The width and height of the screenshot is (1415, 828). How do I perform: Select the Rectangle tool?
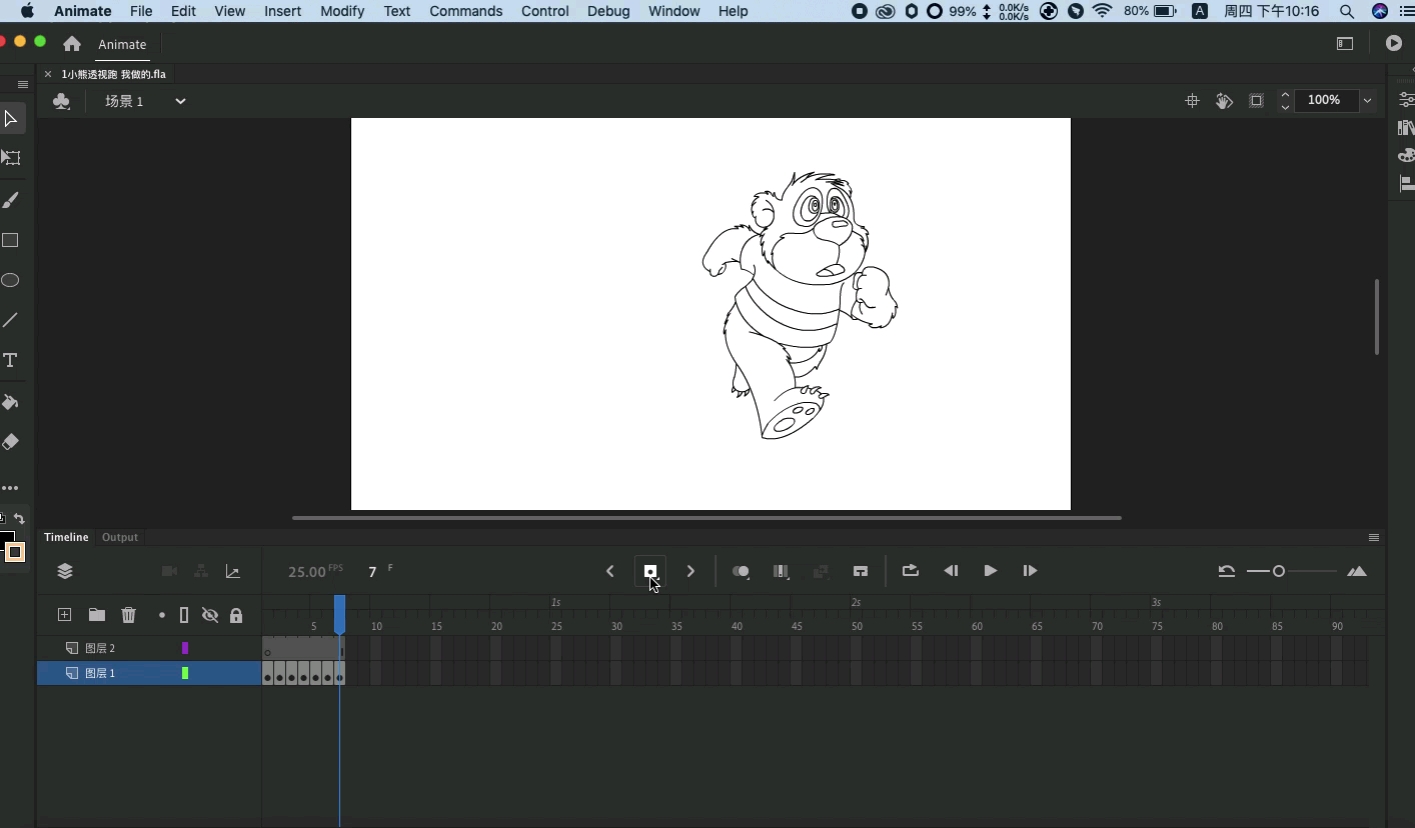coord(11,240)
